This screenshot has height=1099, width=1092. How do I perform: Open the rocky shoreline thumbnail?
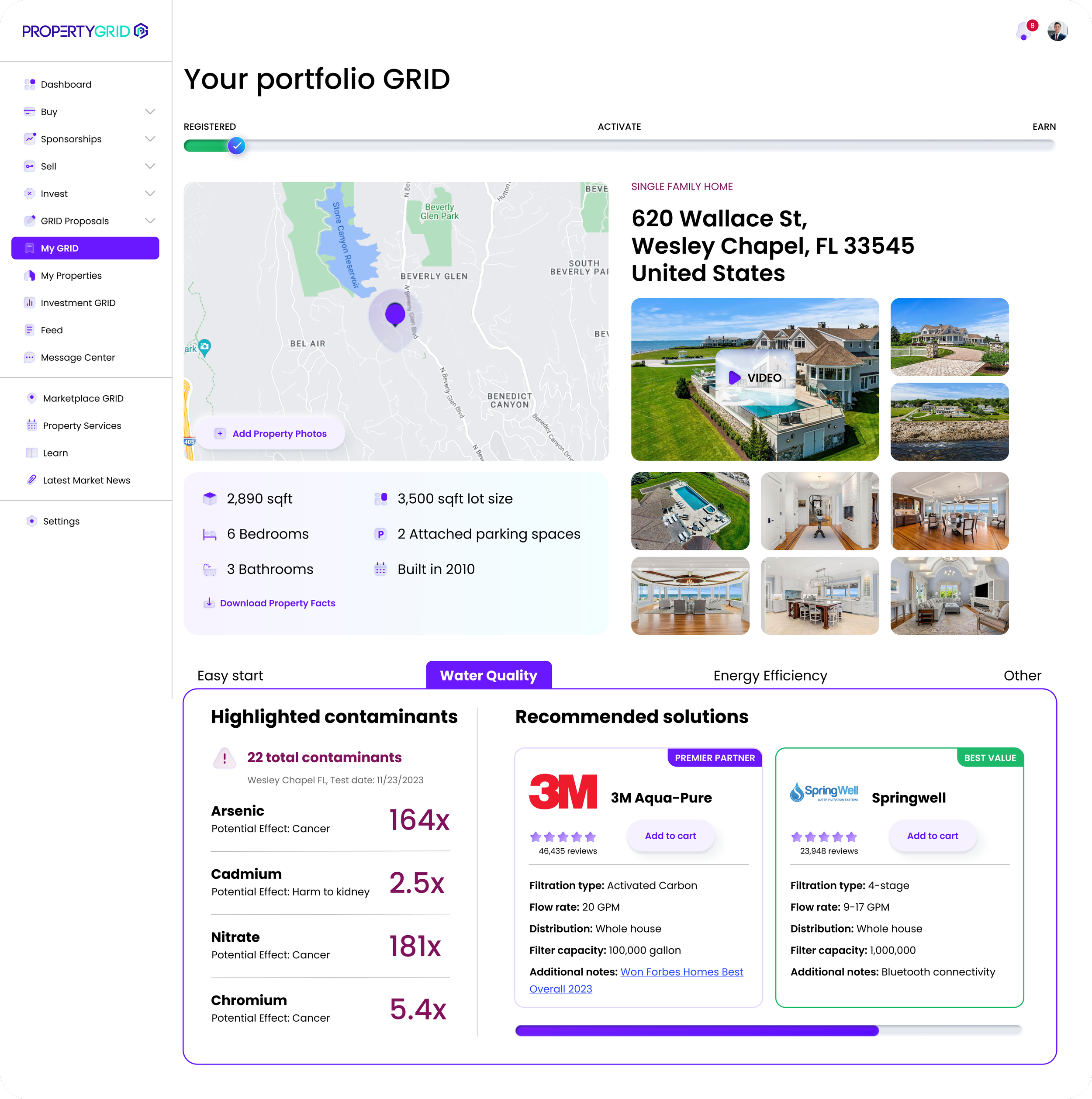[x=949, y=422]
